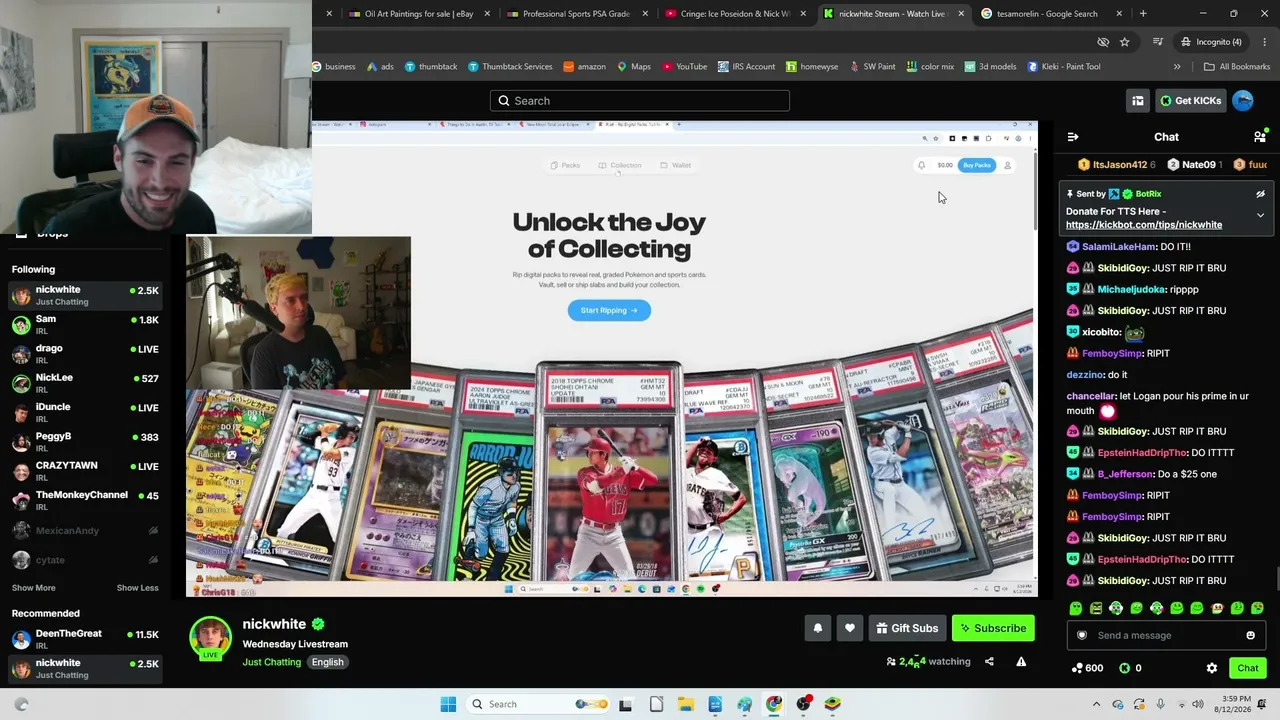Open File Explorer from the taskbar
This screenshot has height=720, width=1280.
click(685, 704)
